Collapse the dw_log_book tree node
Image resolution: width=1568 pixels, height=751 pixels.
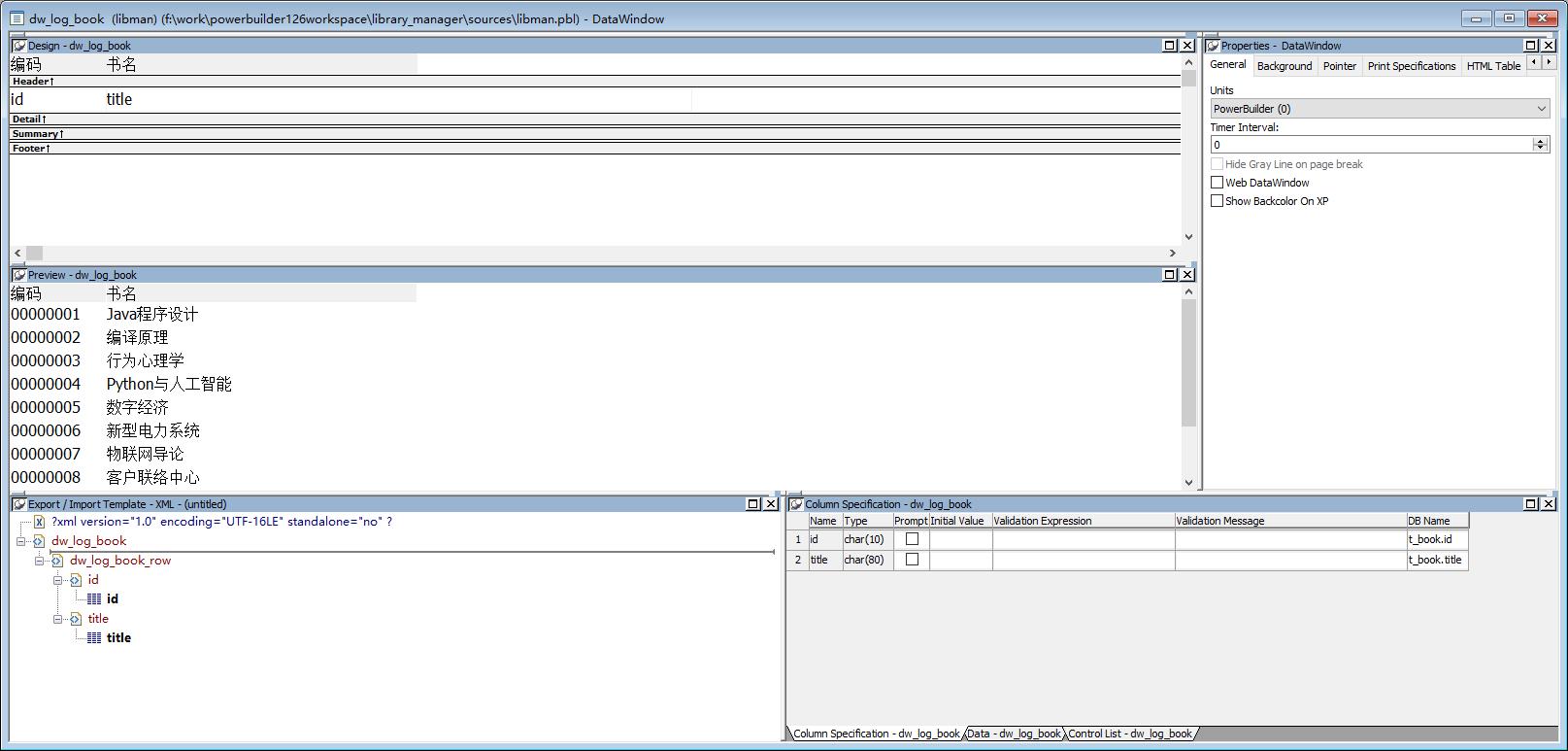tap(20, 541)
